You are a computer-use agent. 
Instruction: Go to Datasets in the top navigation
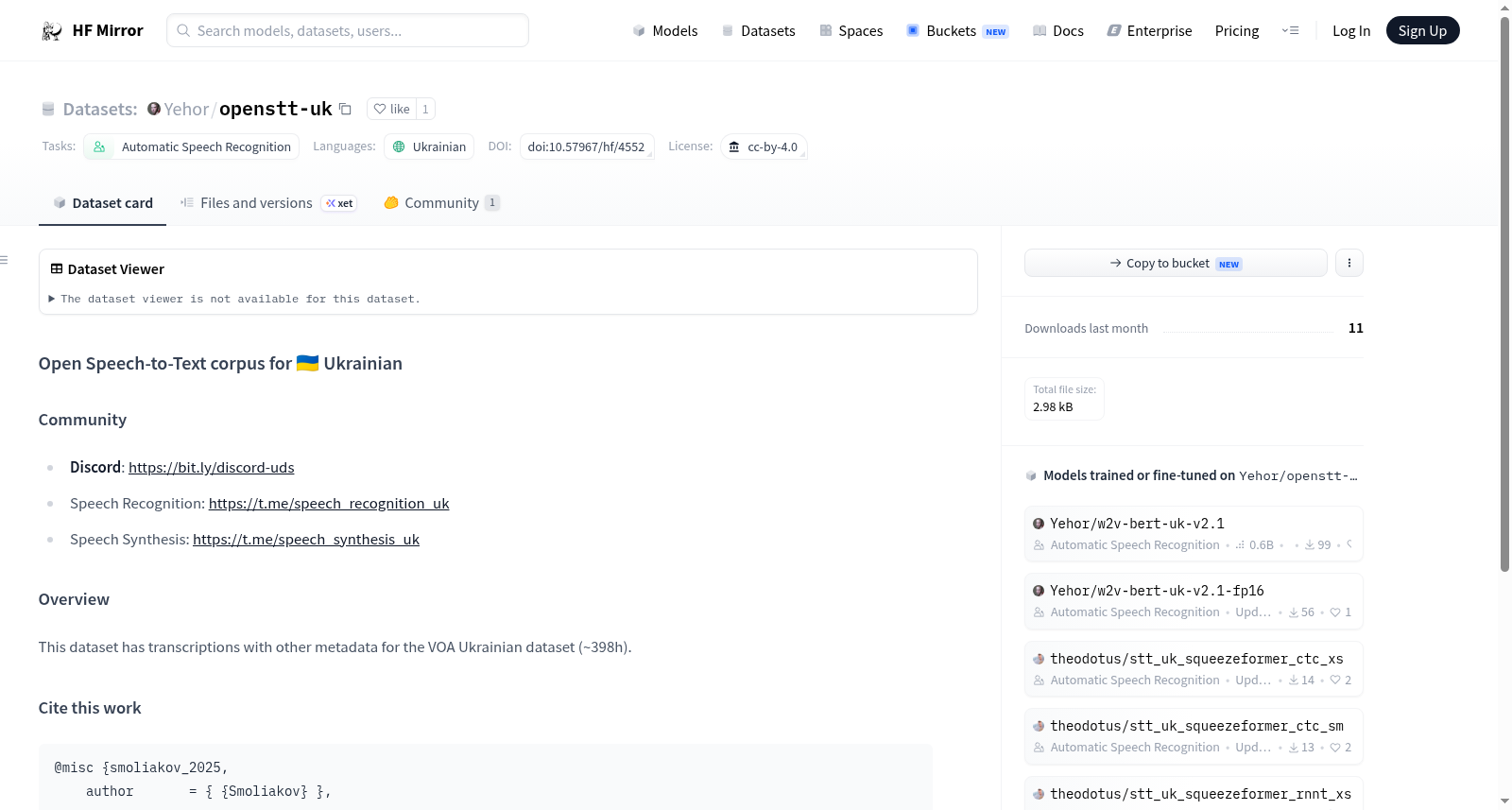(759, 31)
